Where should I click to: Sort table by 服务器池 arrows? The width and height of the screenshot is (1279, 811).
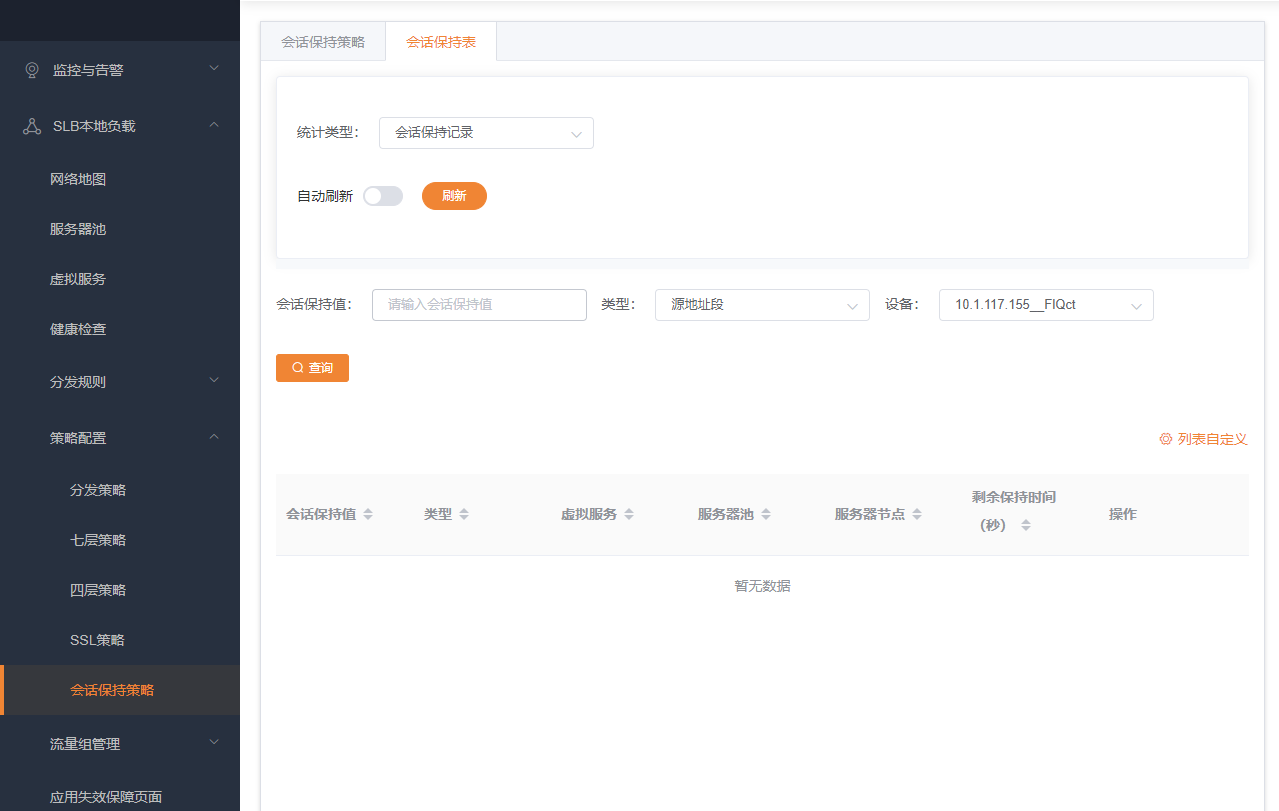[766, 514]
